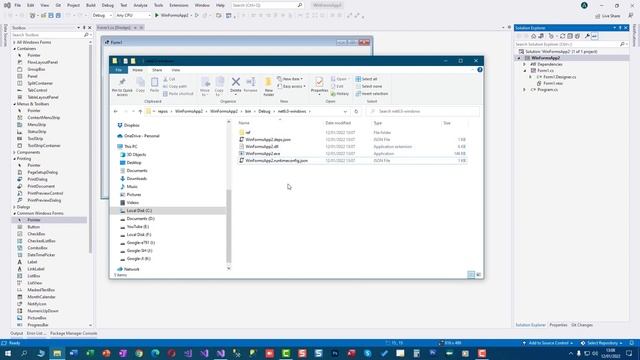Go up one folder level in Explorer
This screenshot has width=640, height=360.
(140, 111)
